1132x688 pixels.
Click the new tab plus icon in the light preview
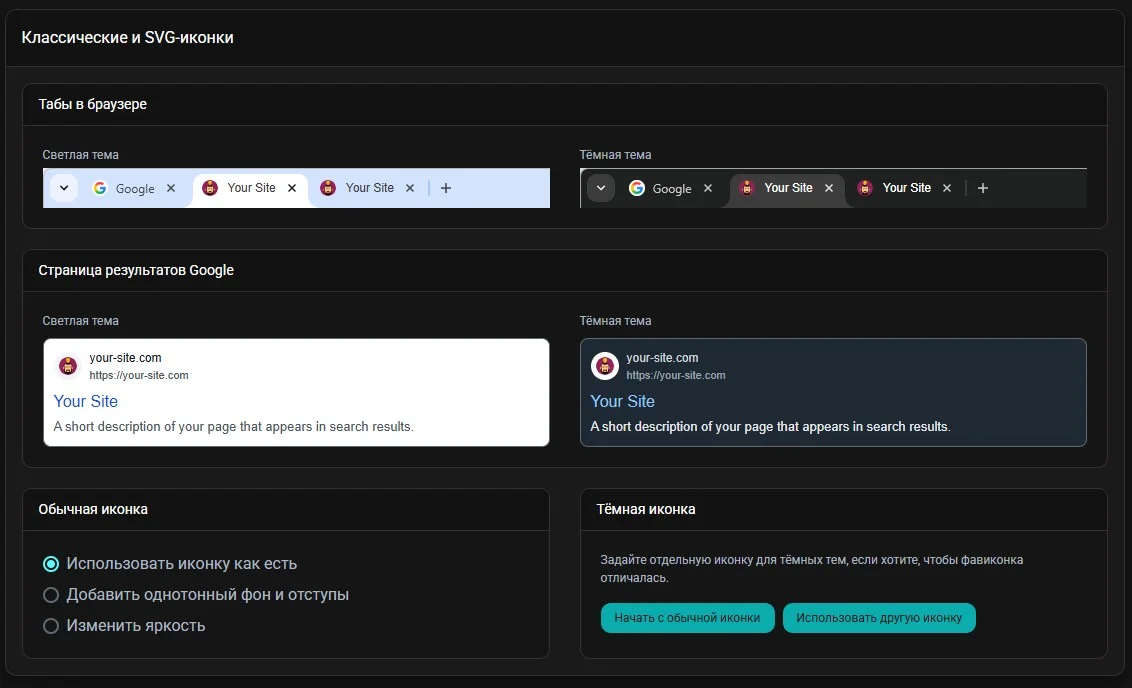pyautogui.click(x=446, y=188)
